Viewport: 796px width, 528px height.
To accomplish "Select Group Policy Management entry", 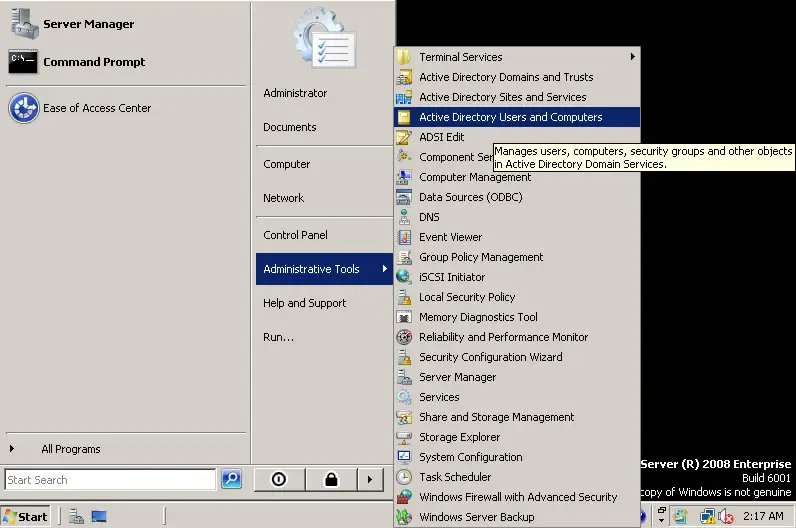I will pos(481,257).
